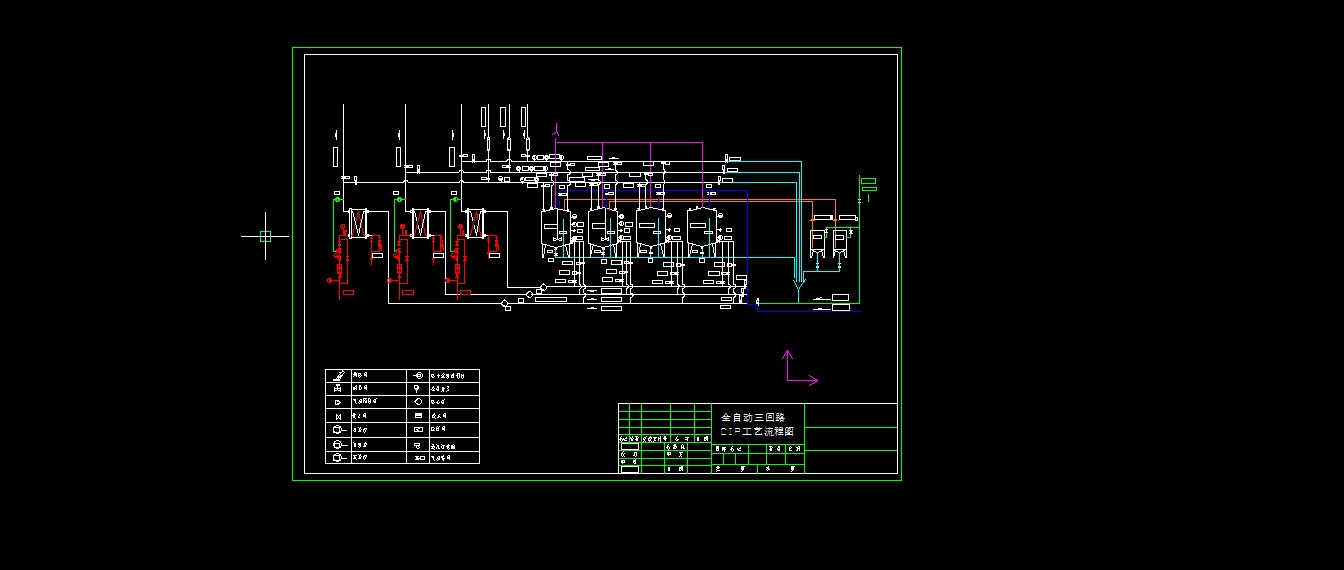
Task: Select the hollow diamond symbol in legend
Action: pos(417,401)
